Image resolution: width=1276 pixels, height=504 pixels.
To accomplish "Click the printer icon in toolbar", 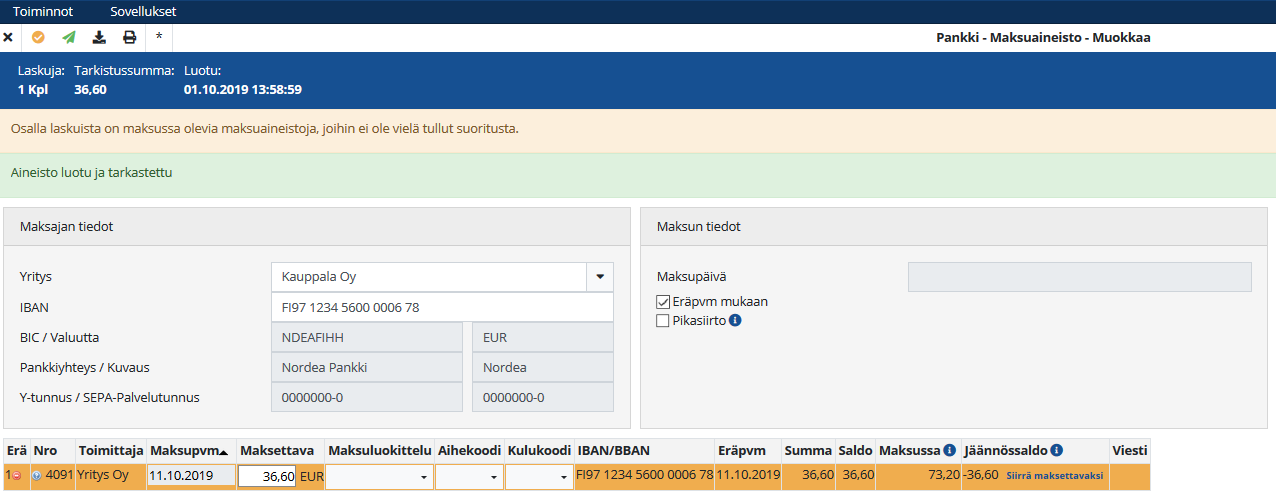I will tap(129, 38).
